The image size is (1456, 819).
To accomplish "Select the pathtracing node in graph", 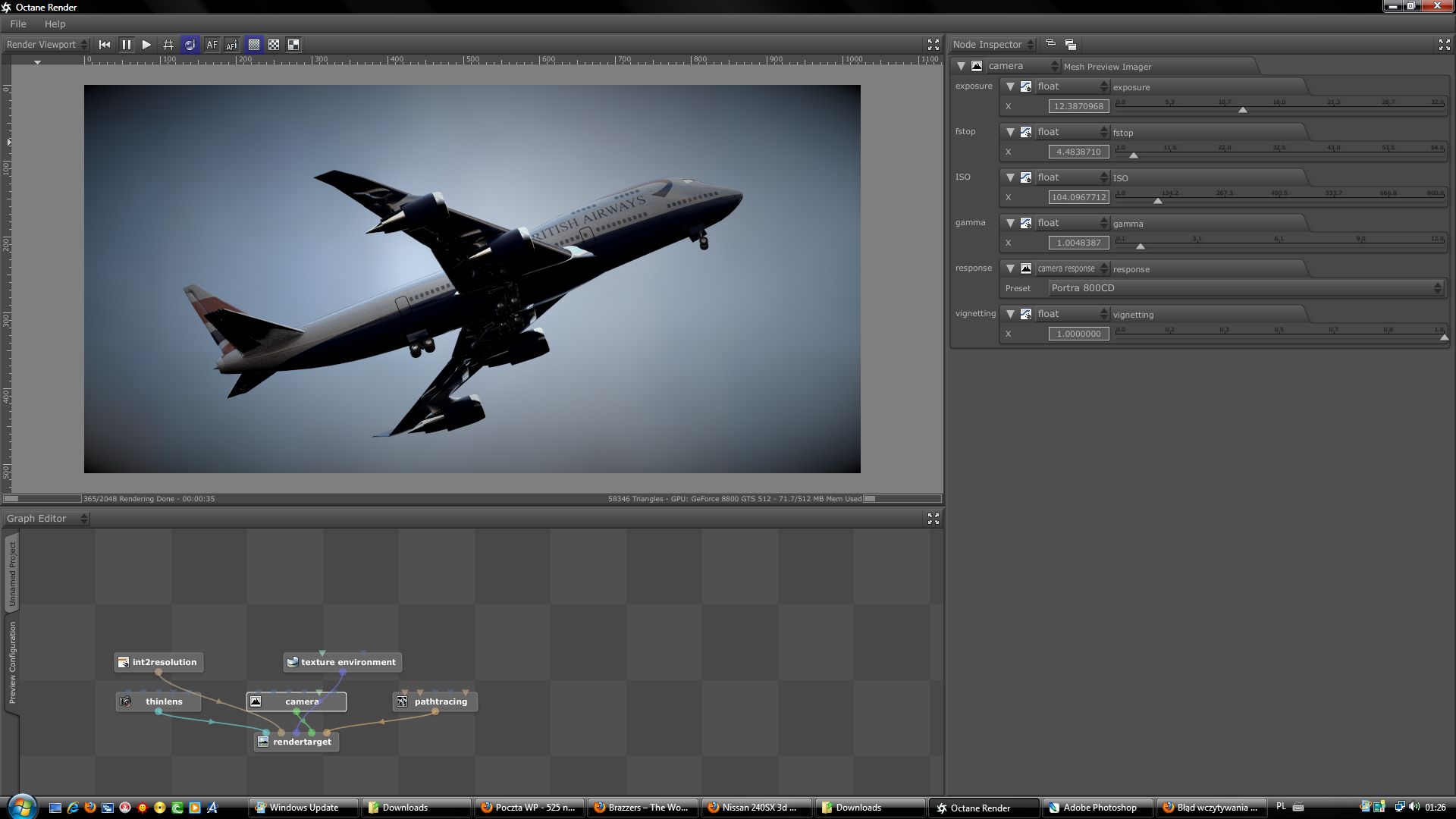I will (x=440, y=701).
